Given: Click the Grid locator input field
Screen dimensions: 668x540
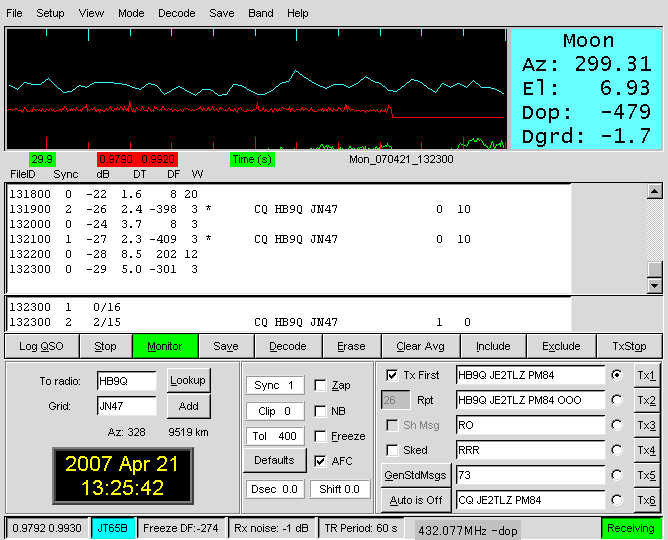Looking at the screenshot, I should [x=126, y=406].
